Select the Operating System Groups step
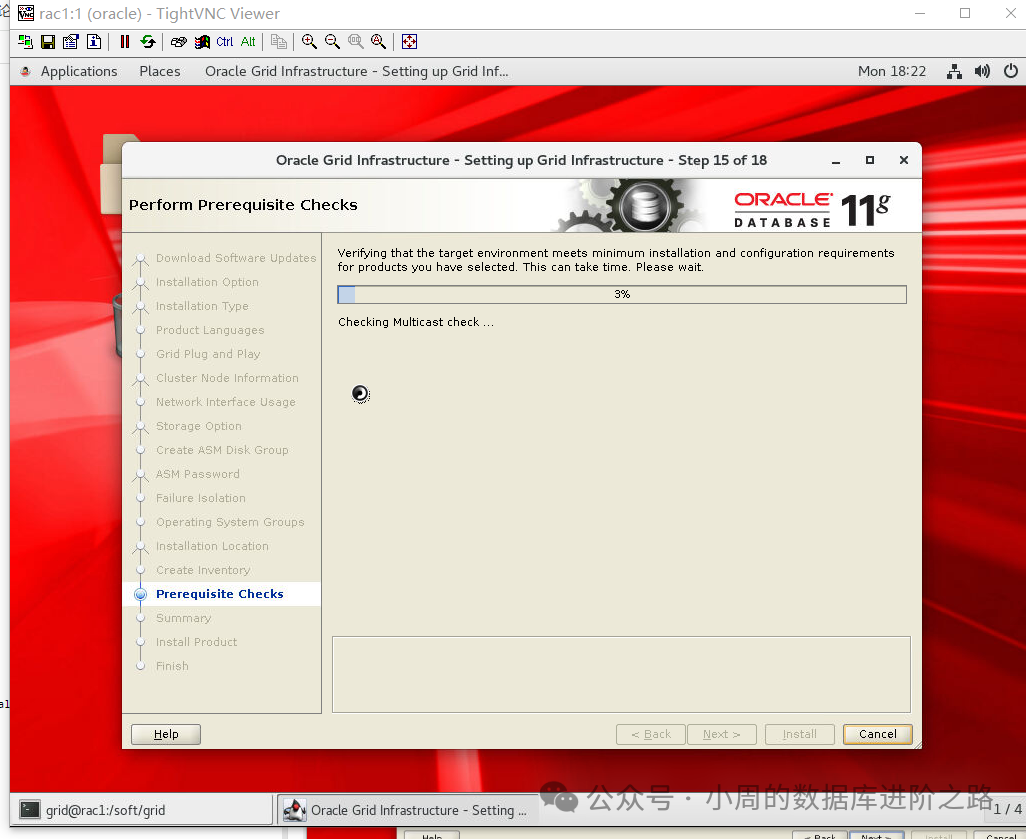The image size is (1026, 839). (x=230, y=522)
